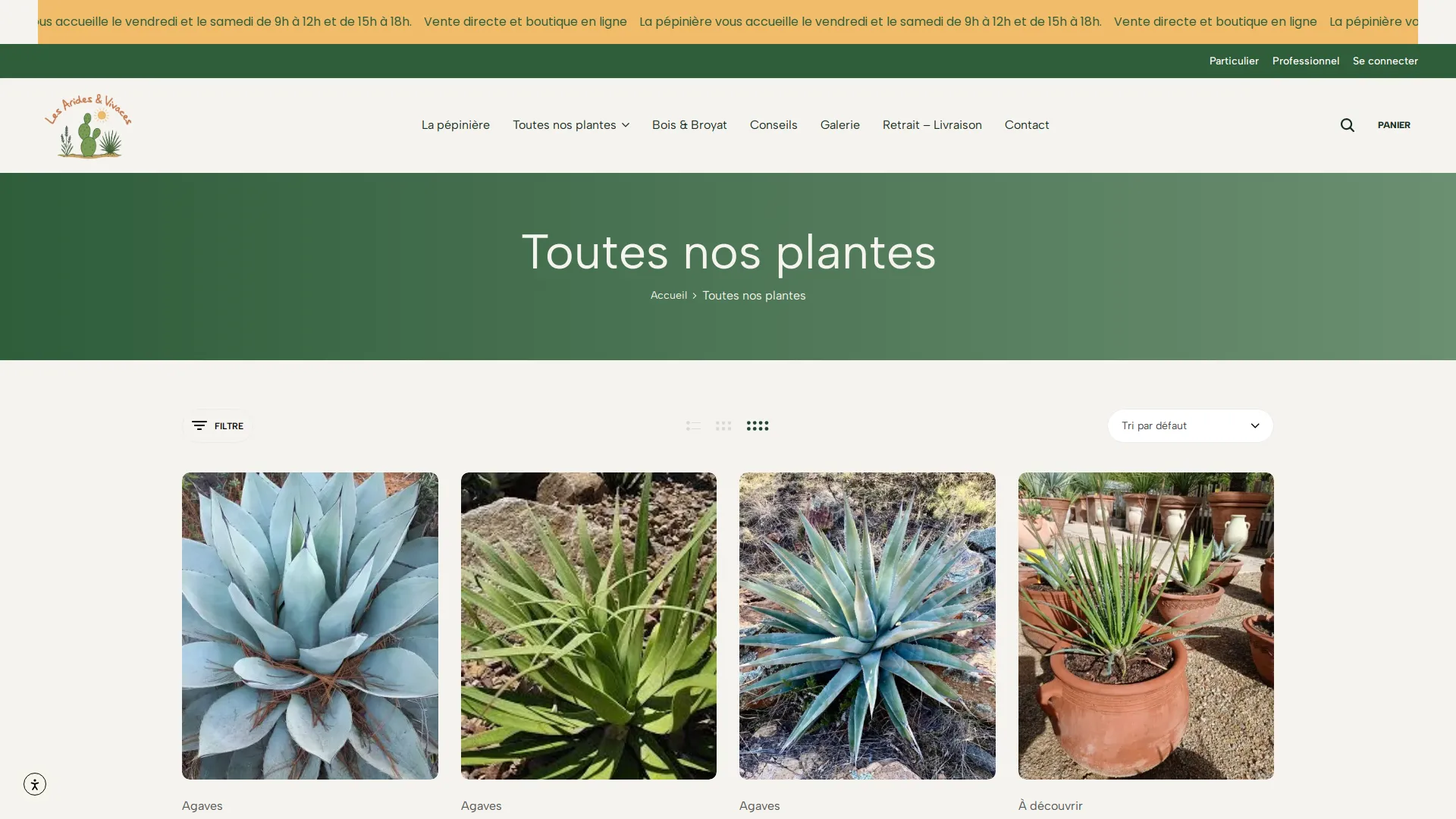Image resolution: width=1456 pixels, height=819 pixels.
Task: Open Retrait – Livraison page
Action: coord(932,125)
